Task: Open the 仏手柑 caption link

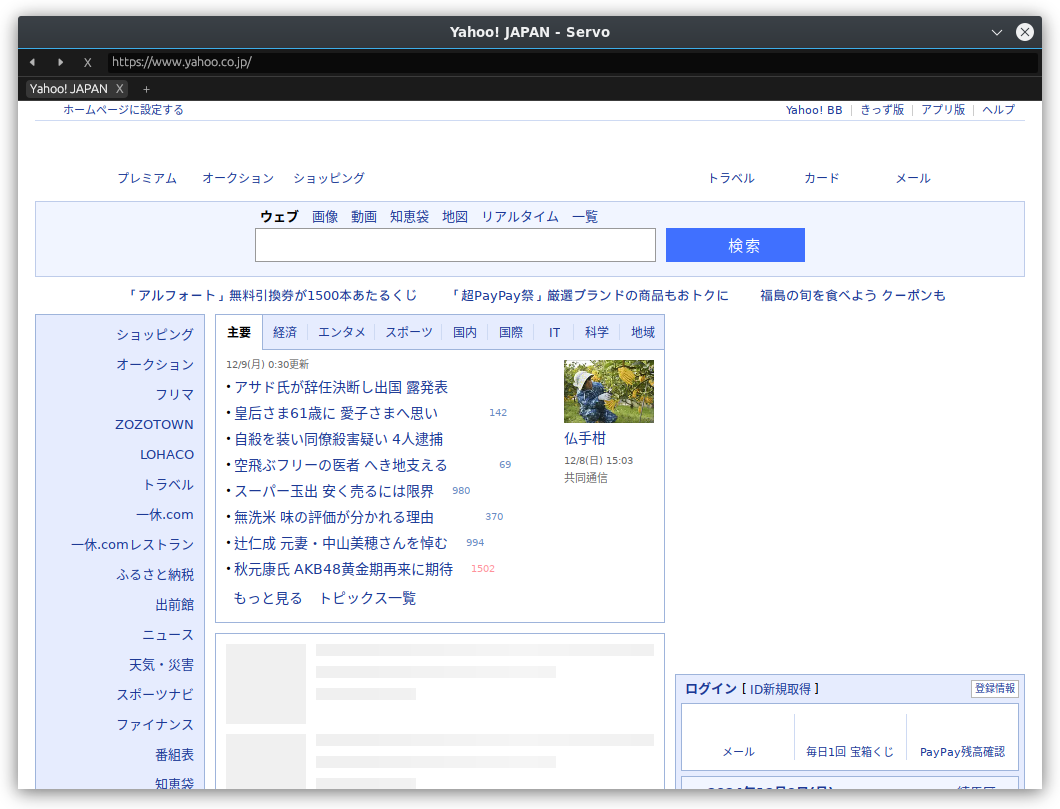Action: point(585,439)
